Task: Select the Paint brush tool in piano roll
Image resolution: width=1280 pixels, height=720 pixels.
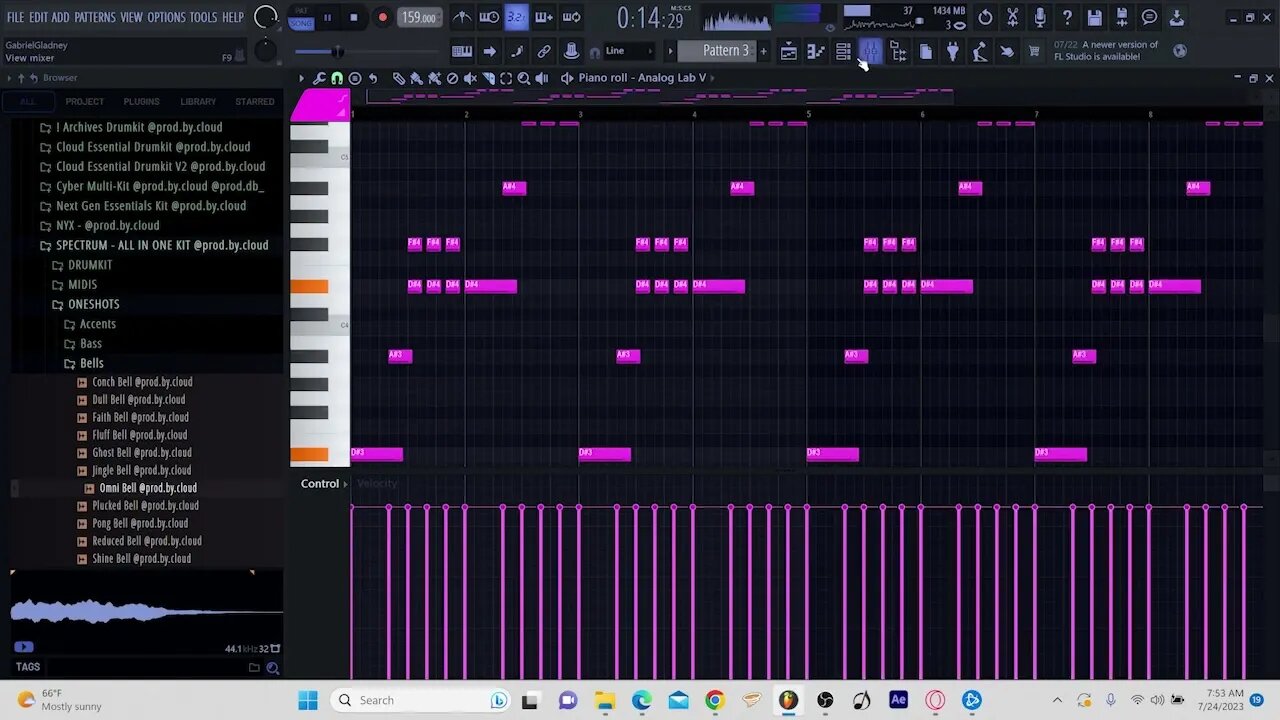Action: pos(417,78)
